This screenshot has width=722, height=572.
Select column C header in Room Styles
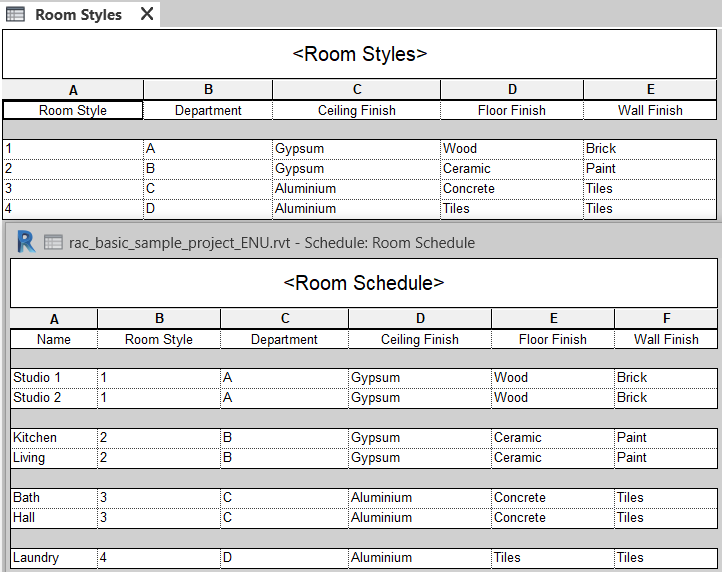point(357,89)
